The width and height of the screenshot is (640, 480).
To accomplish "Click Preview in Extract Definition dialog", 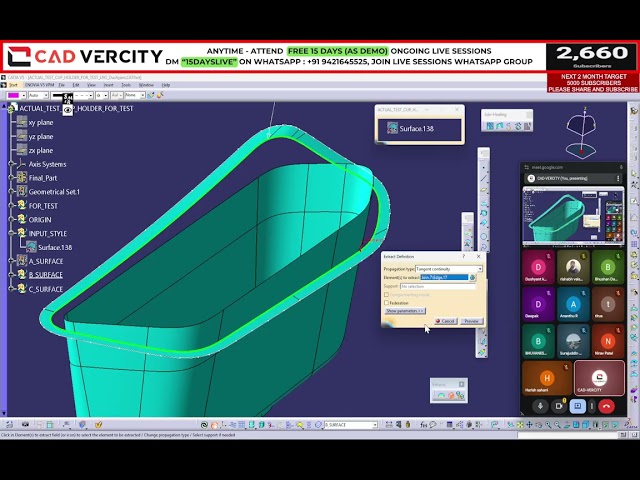I will coord(471,321).
